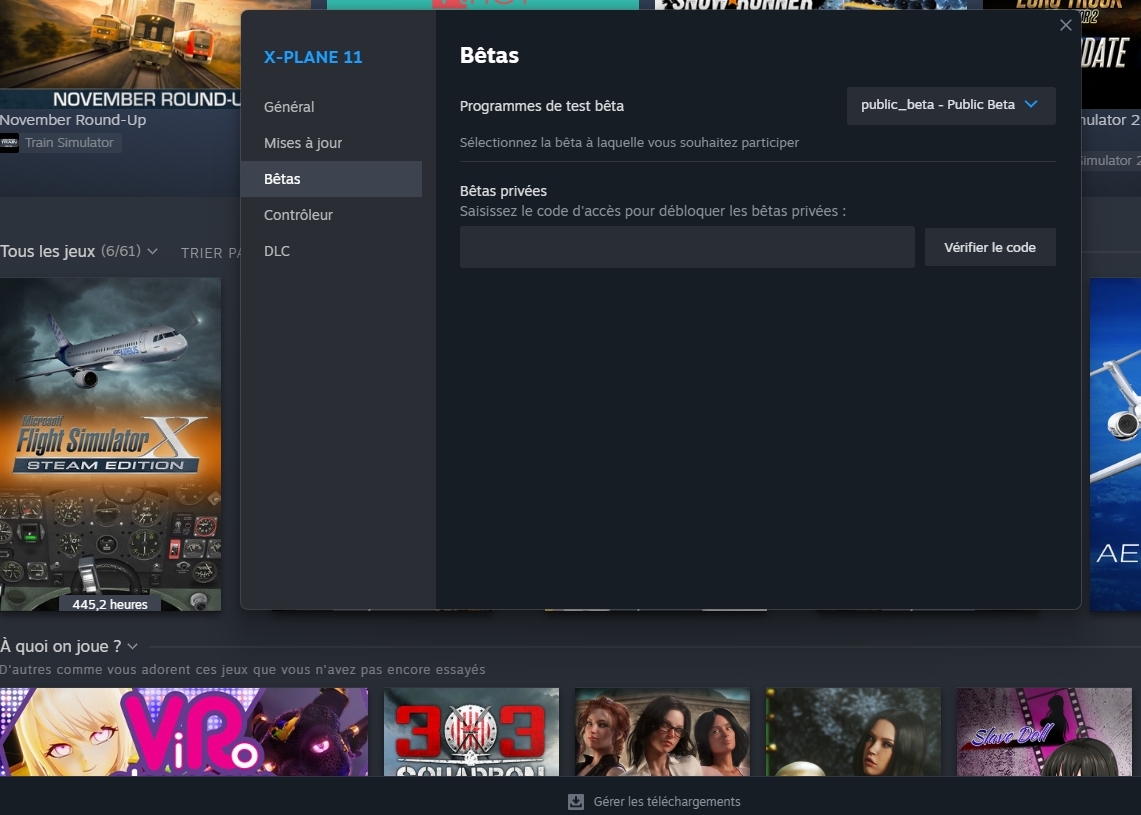The width and height of the screenshot is (1141, 815).
Task: Click the Gérer les téléchargements link
Action: pyautogui.click(x=667, y=802)
